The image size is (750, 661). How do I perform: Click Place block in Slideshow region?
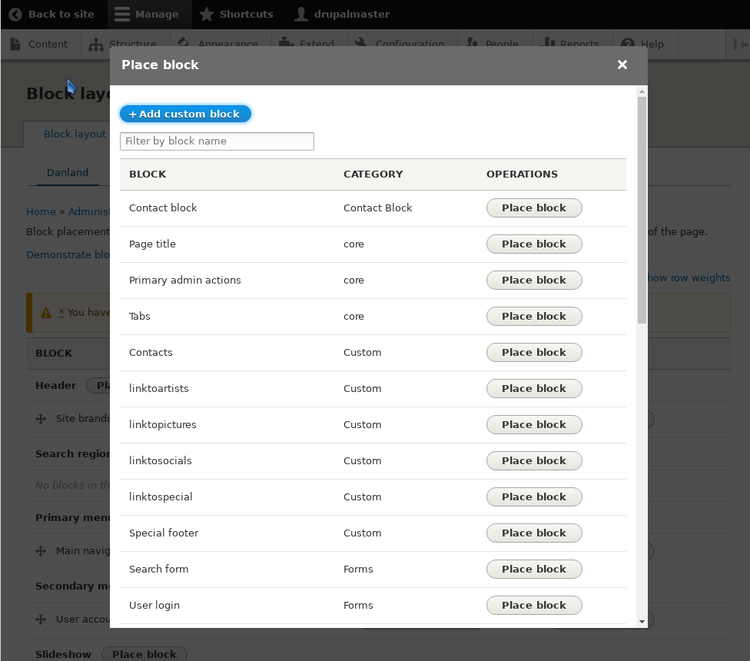pos(144,654)
